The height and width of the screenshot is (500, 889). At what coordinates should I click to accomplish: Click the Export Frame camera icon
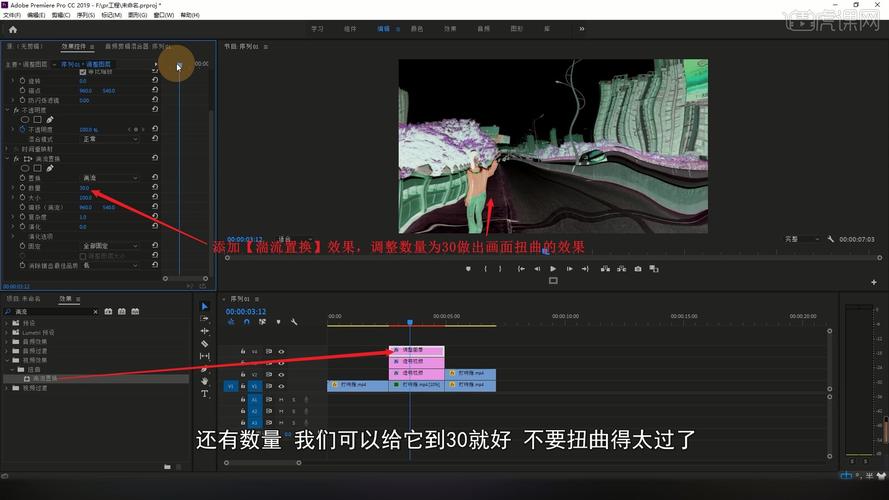click(638, 269)
